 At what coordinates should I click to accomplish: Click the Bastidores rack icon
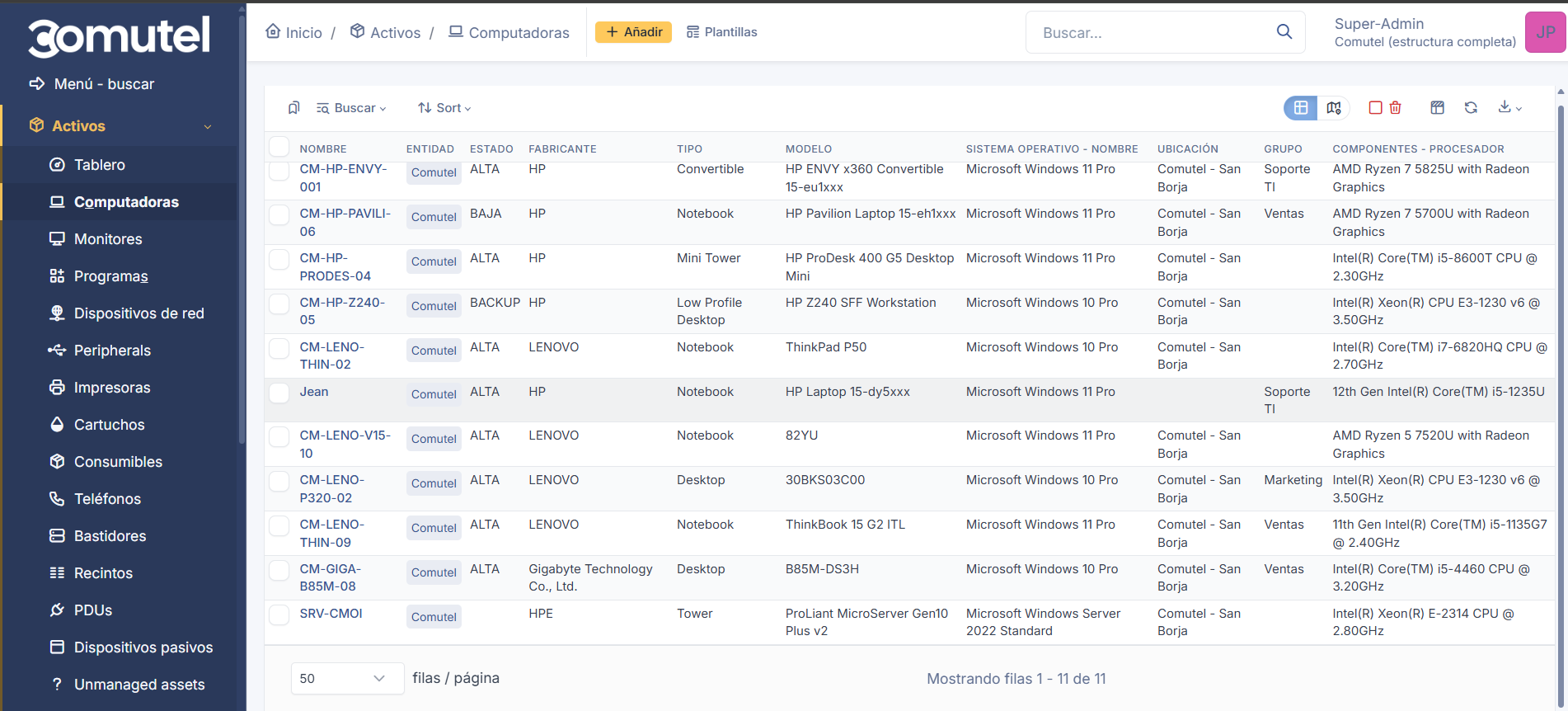click(57, 536)
